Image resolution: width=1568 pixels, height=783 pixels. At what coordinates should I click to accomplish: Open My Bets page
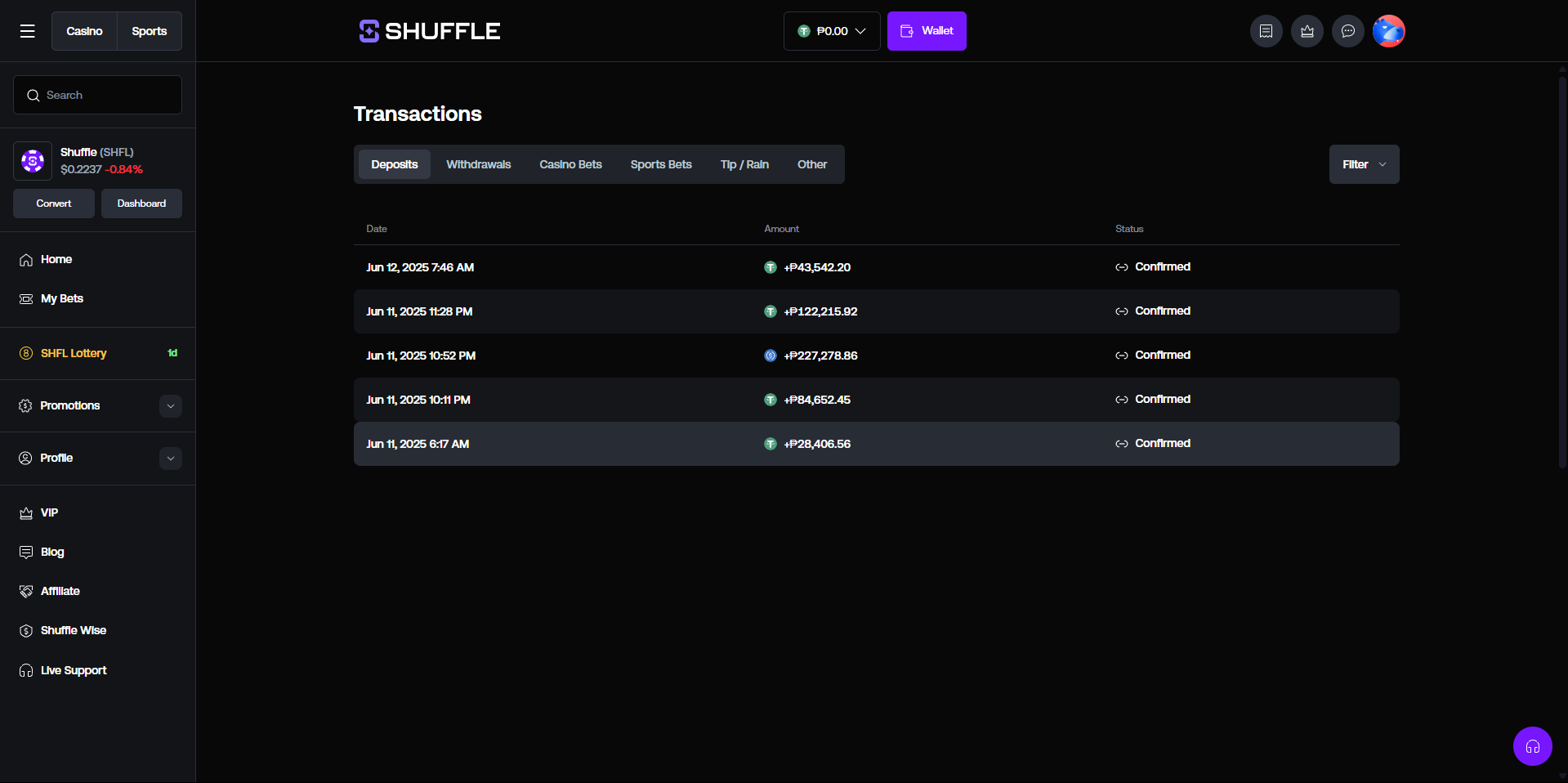point(62,299)
